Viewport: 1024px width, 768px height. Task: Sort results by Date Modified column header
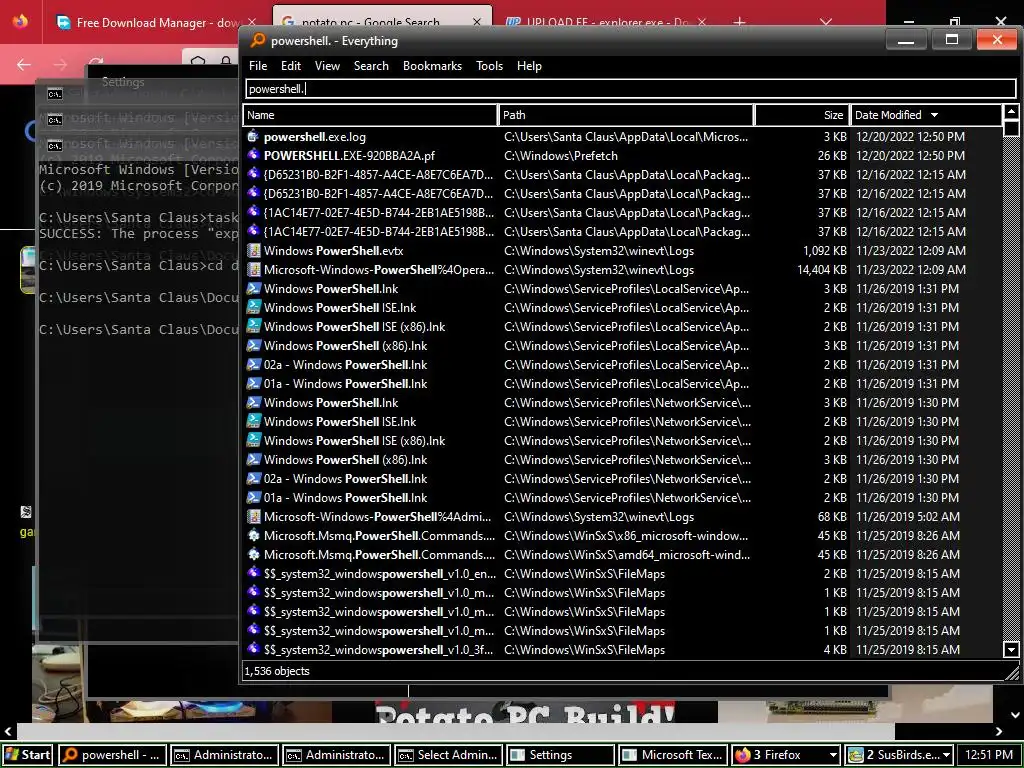(925, 115)
